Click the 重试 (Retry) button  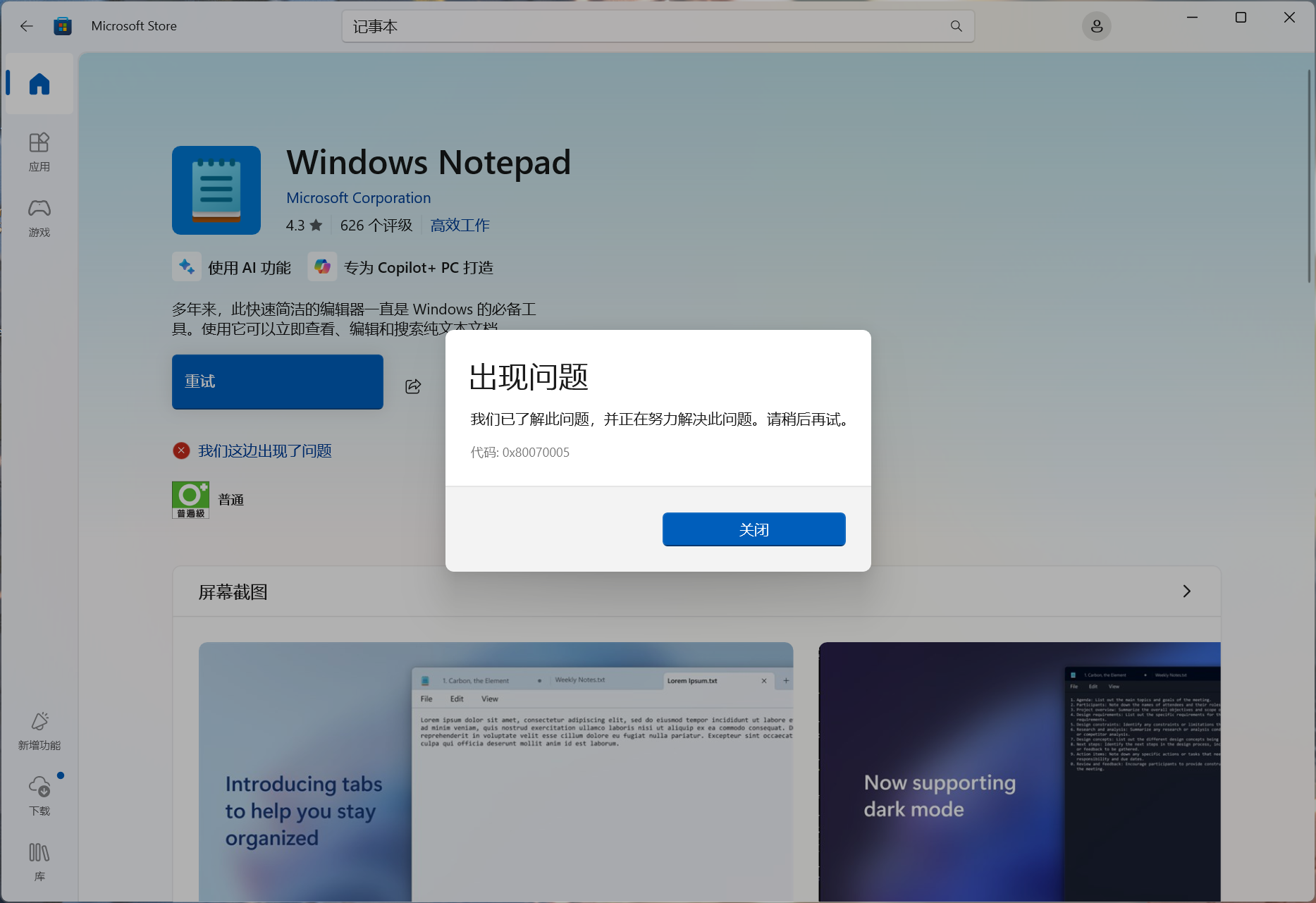pos(278,382)
